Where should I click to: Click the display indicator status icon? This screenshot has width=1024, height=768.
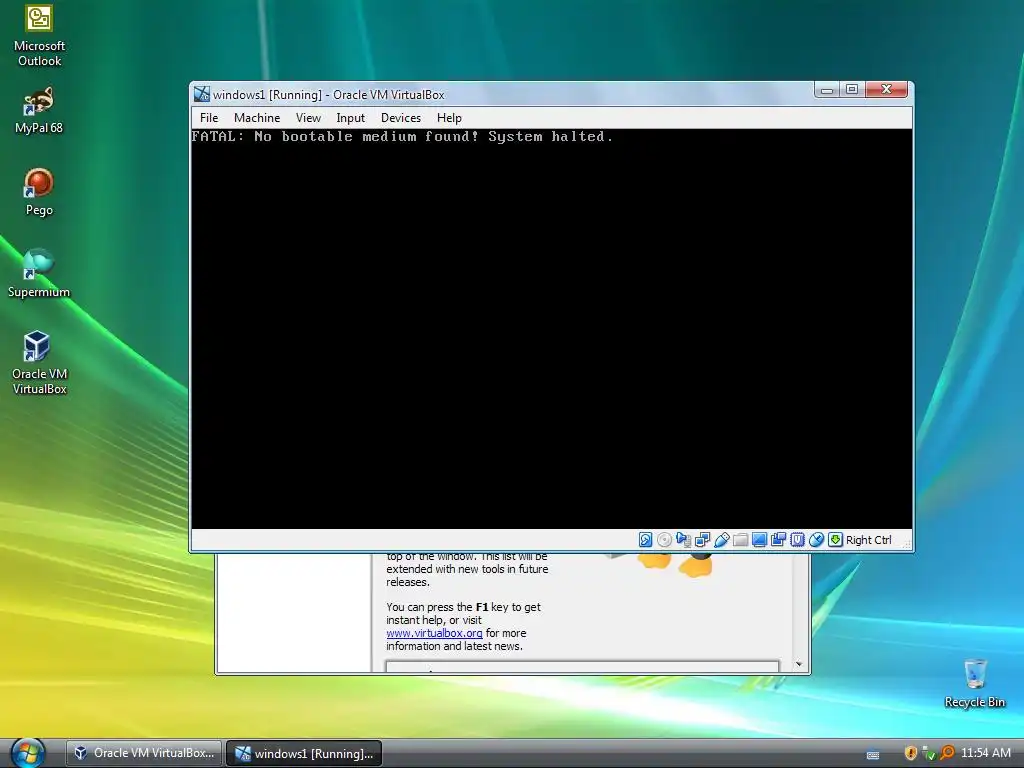tap(759, 539)
